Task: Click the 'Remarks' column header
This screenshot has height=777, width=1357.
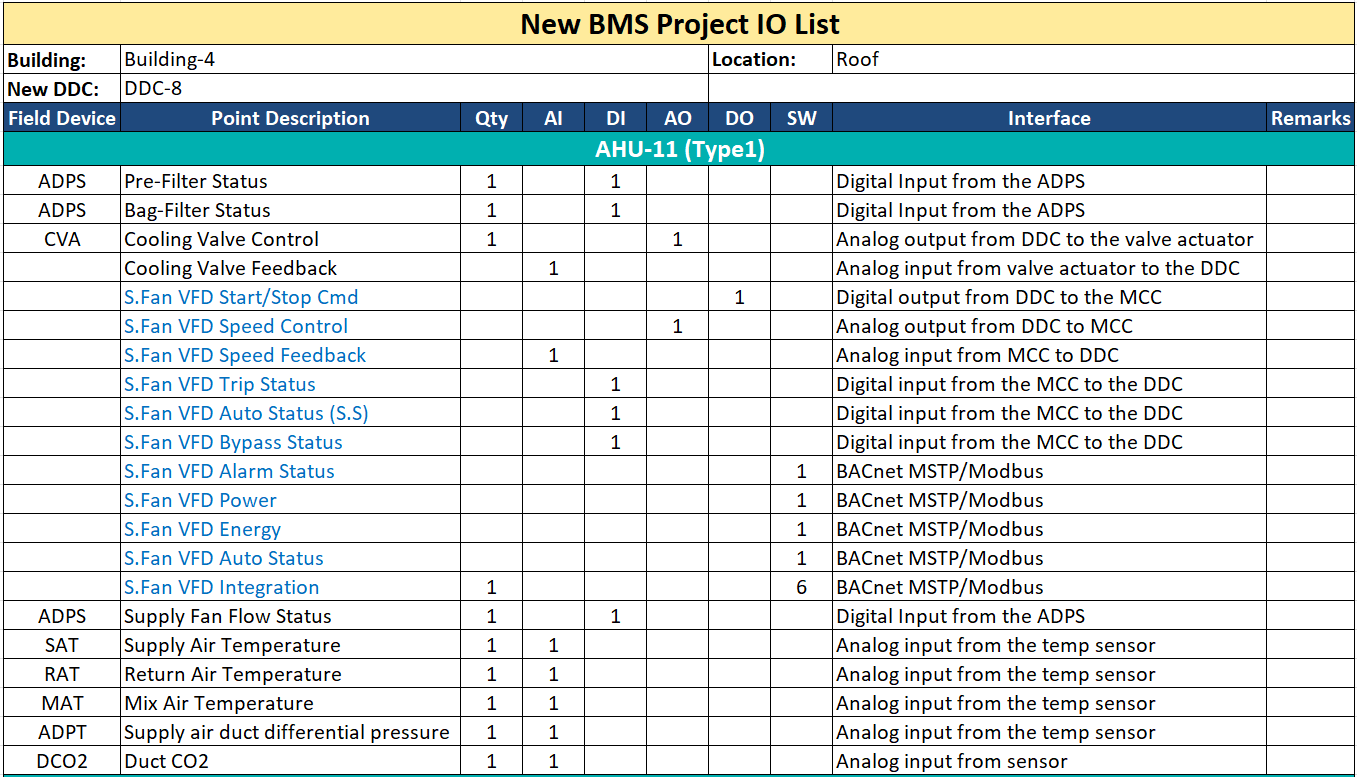Action: click(1311, 118)
